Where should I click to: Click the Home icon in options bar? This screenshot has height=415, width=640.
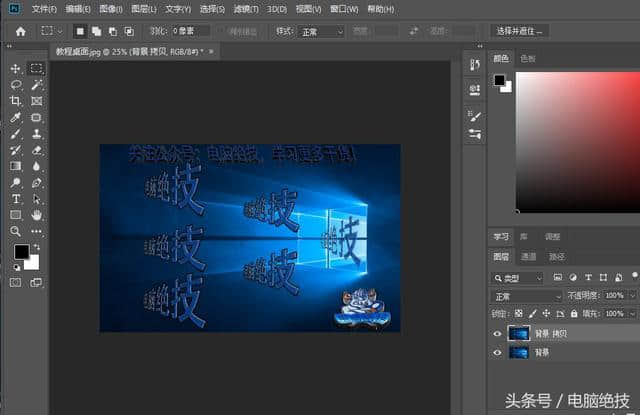coord(20,31)
